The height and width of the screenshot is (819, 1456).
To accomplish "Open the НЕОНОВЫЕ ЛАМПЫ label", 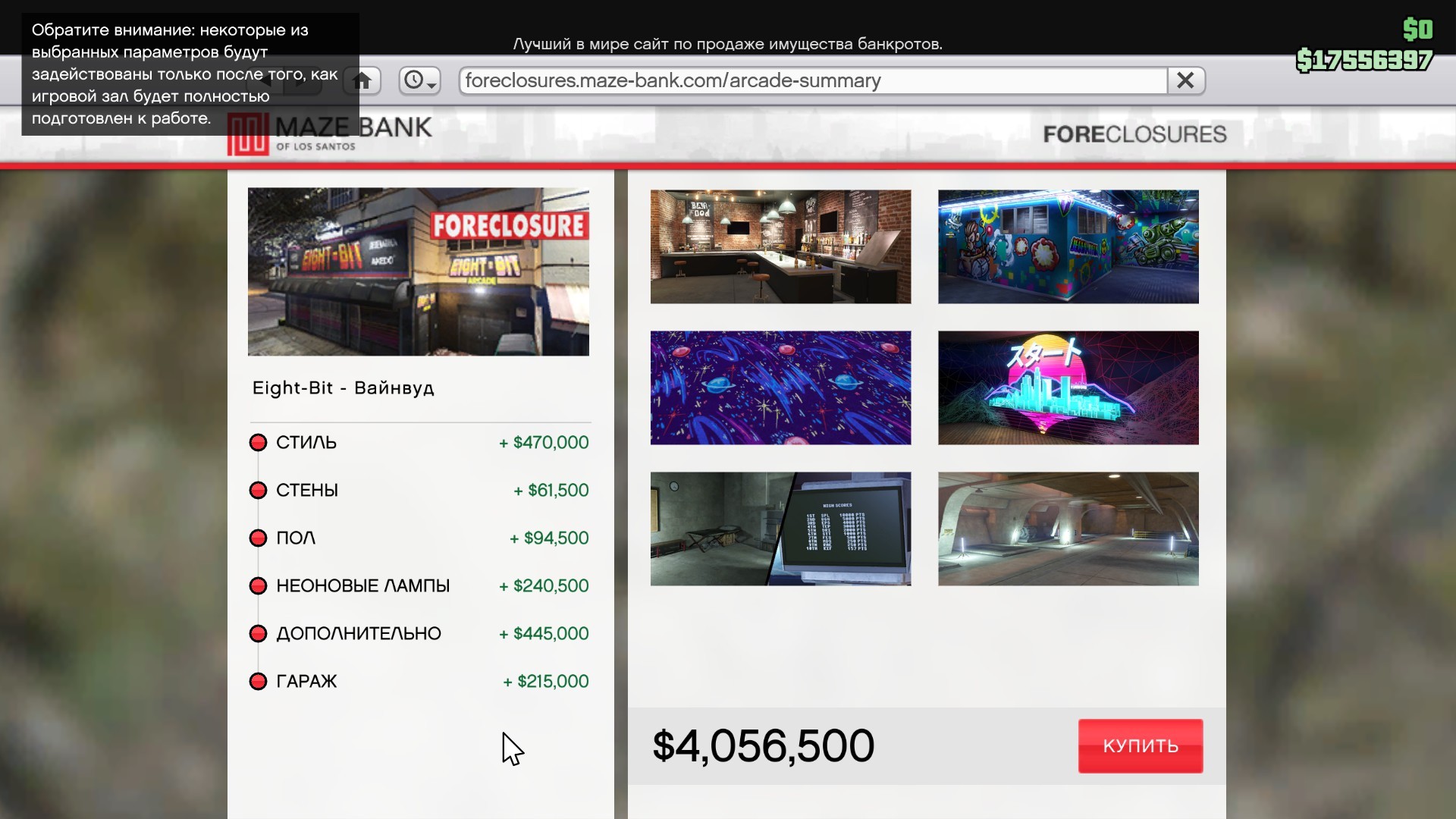I will click(363, 586).
